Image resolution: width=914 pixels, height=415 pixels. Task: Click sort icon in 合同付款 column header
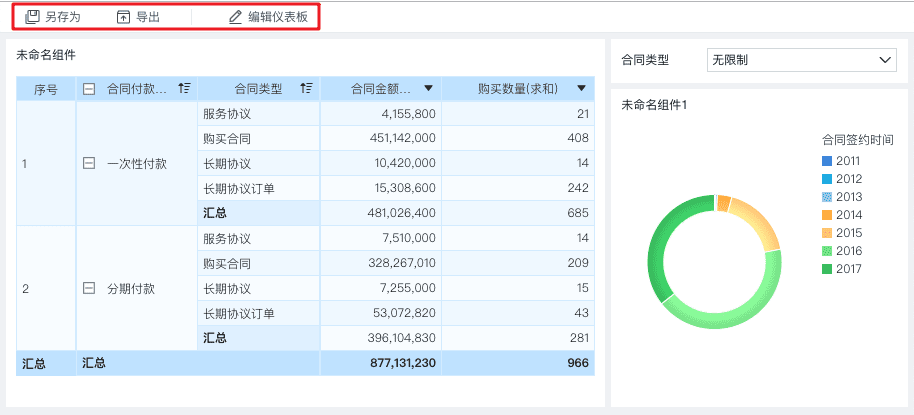184,89
